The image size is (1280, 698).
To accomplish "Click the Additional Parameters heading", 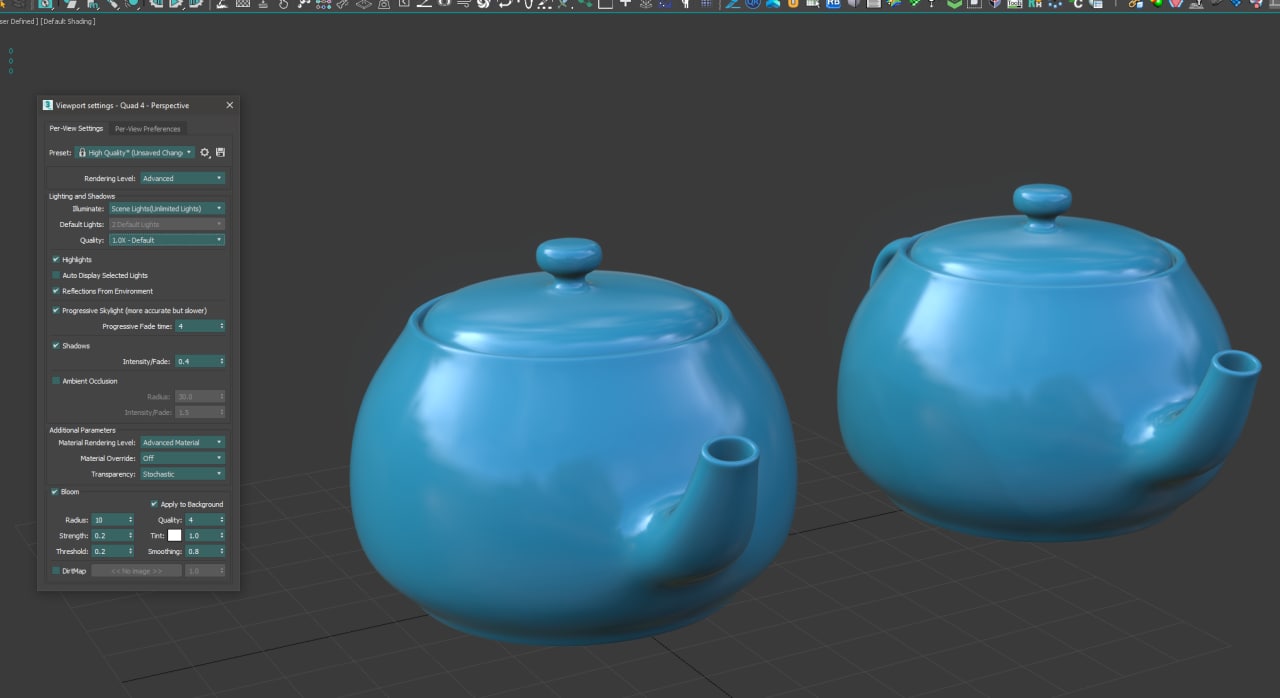I will point(82,430).
